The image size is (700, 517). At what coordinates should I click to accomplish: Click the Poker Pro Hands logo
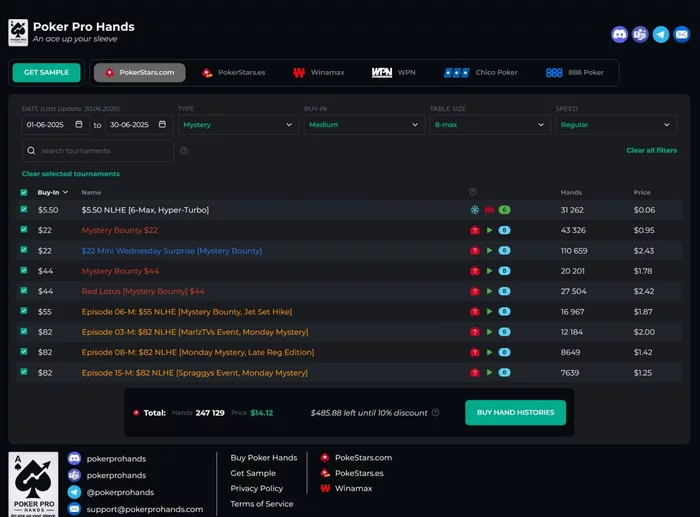[18, 33]
